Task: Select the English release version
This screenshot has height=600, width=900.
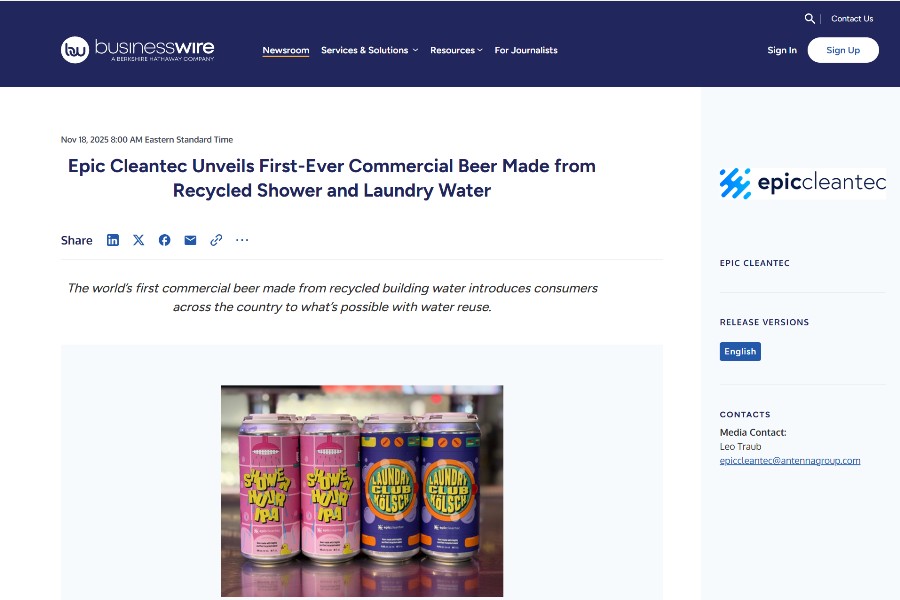Action: tap(740, 351)
